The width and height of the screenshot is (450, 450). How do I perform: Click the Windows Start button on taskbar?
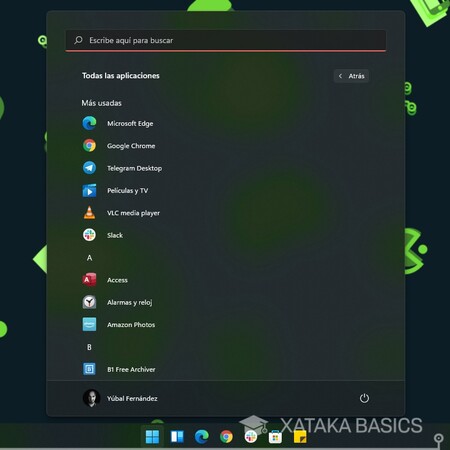click(x=152, y=436)
